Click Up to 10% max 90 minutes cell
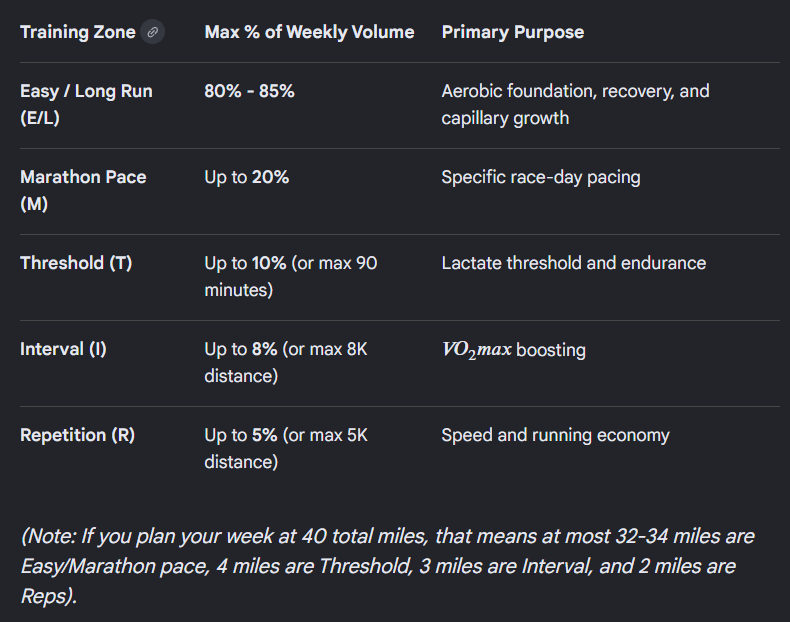790x622 pixels. pyautogui.click(x=291, y=277)
